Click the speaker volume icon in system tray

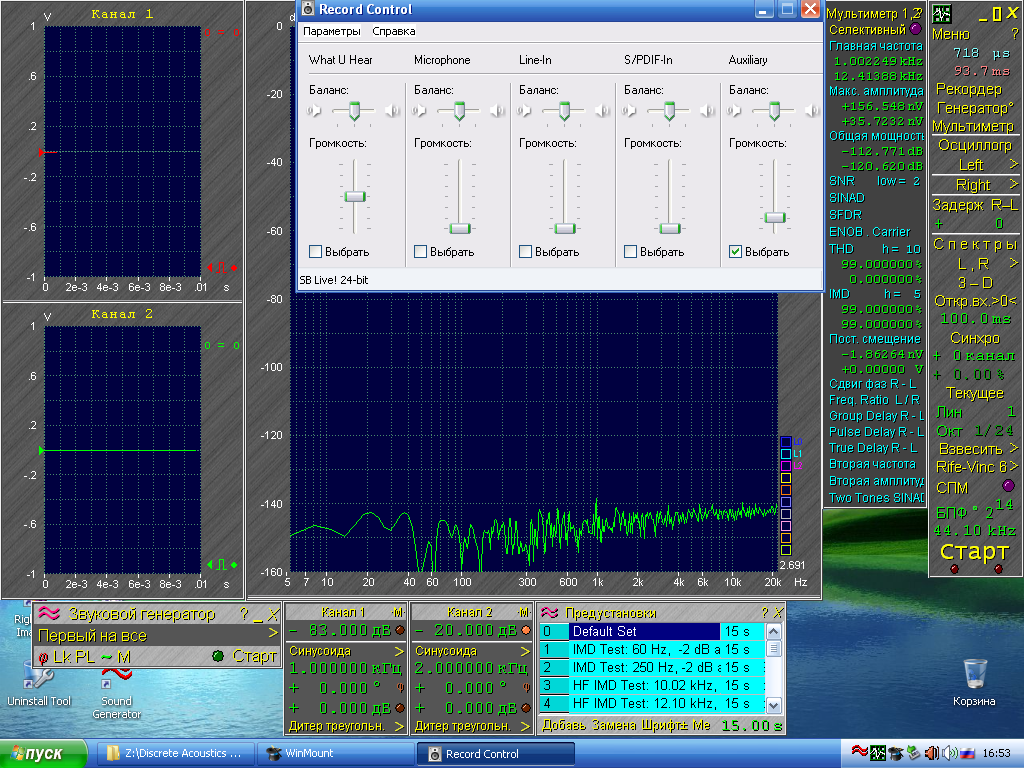pos(933,753)
